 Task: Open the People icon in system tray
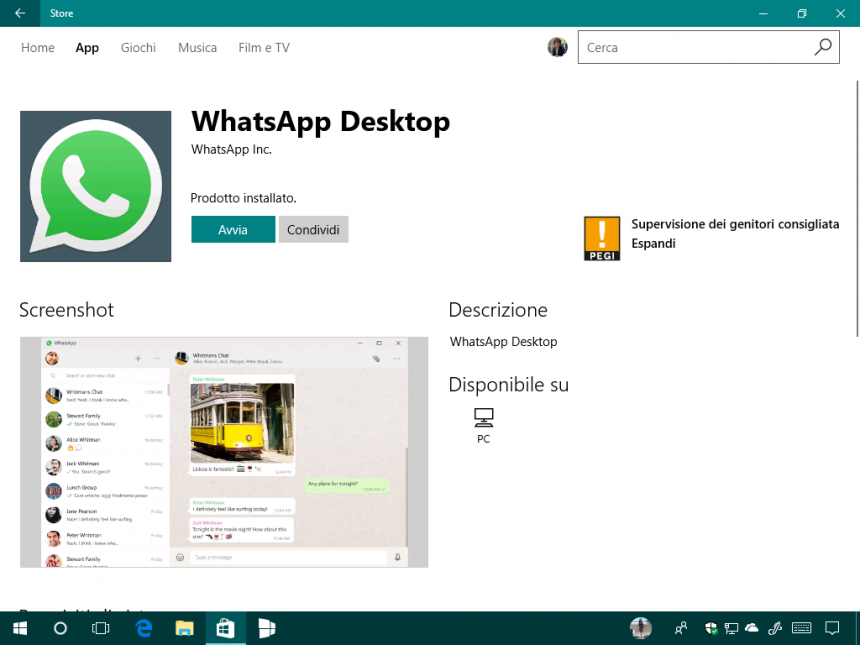point(681,628)
